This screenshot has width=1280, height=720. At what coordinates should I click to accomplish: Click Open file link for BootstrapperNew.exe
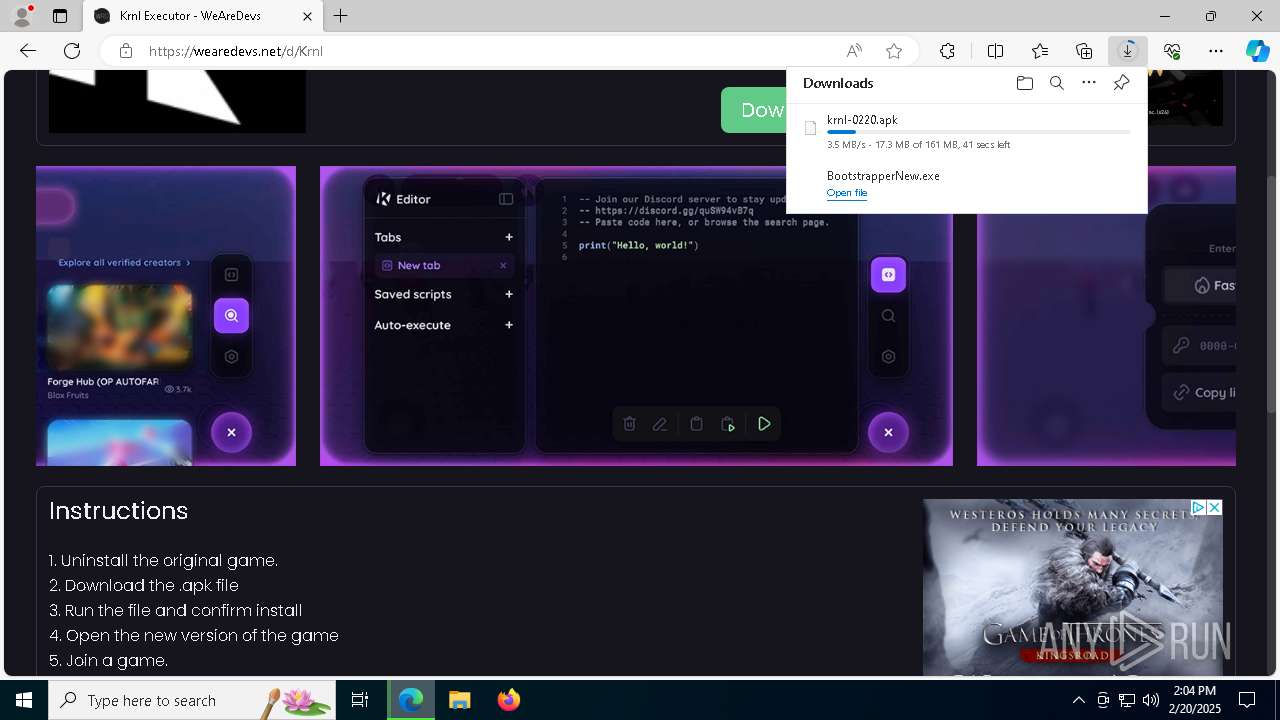(847, 193)
